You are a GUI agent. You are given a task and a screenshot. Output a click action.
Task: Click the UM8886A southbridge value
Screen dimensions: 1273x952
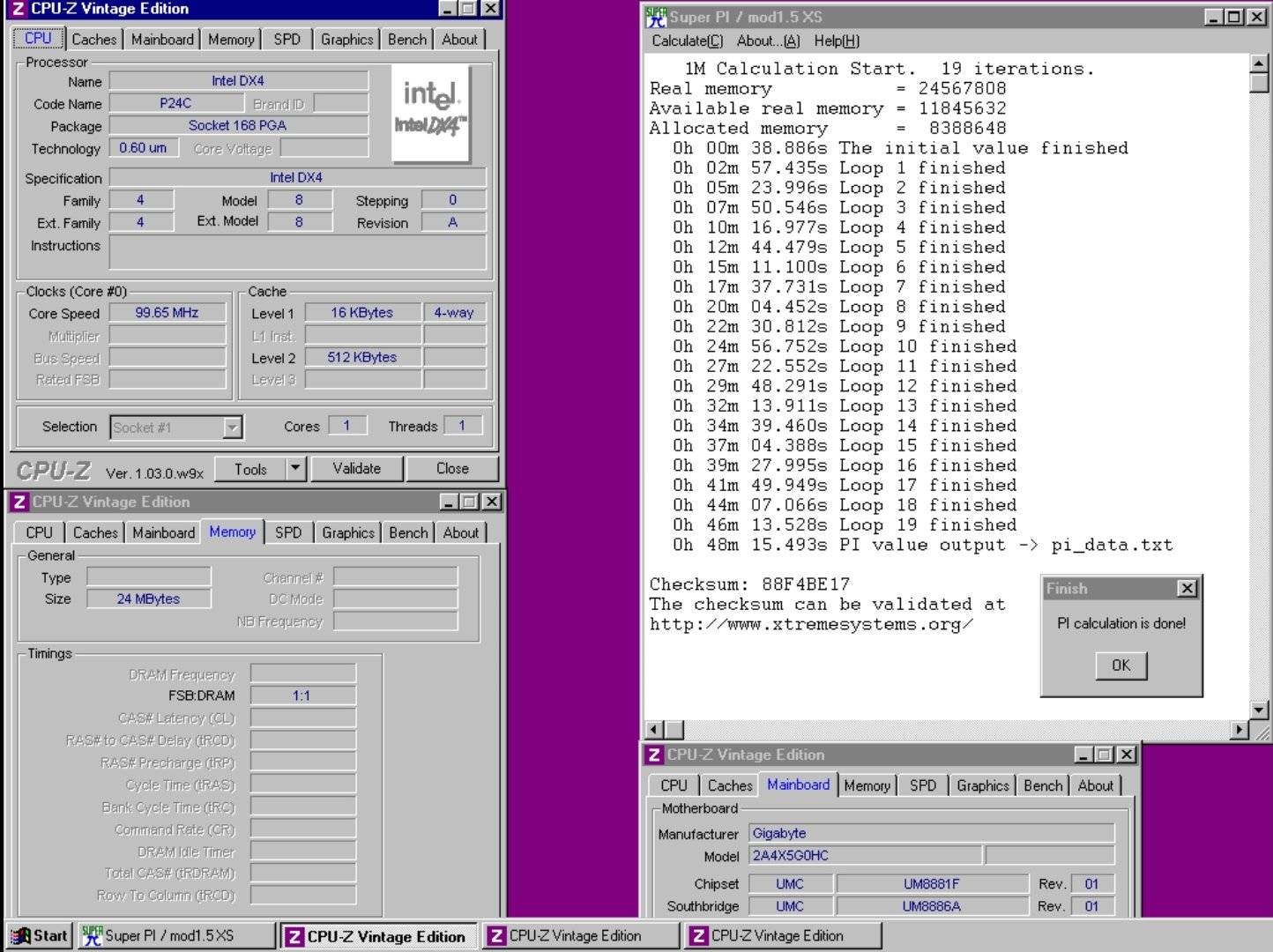click(x=932, y=906)
